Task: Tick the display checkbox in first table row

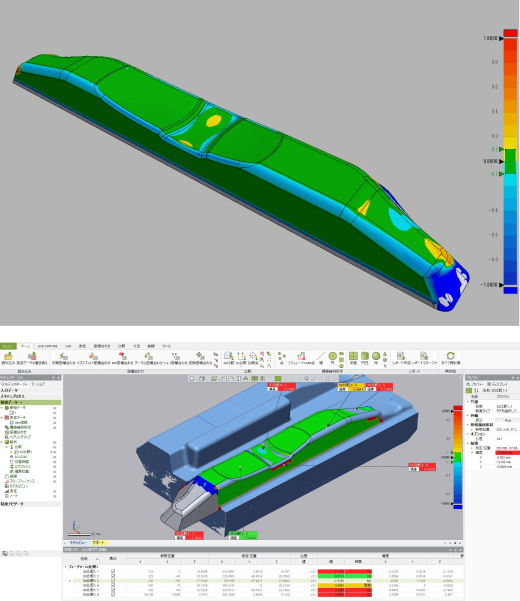Action: point(113,571)
